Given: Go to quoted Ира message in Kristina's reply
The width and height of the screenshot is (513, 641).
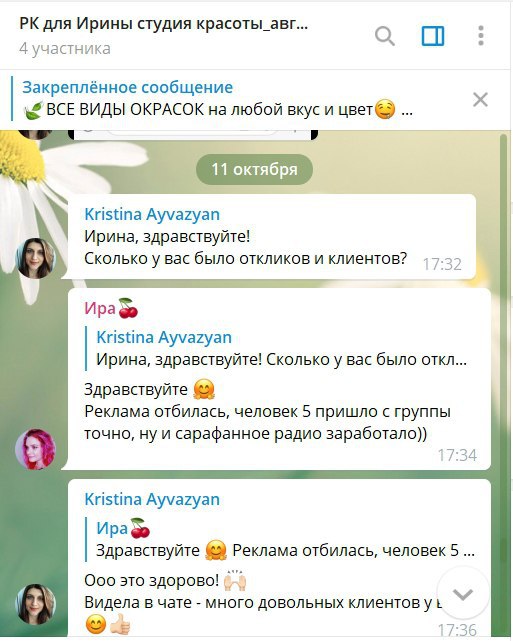Looking at the screenshot, I should [x=281, y=539].
